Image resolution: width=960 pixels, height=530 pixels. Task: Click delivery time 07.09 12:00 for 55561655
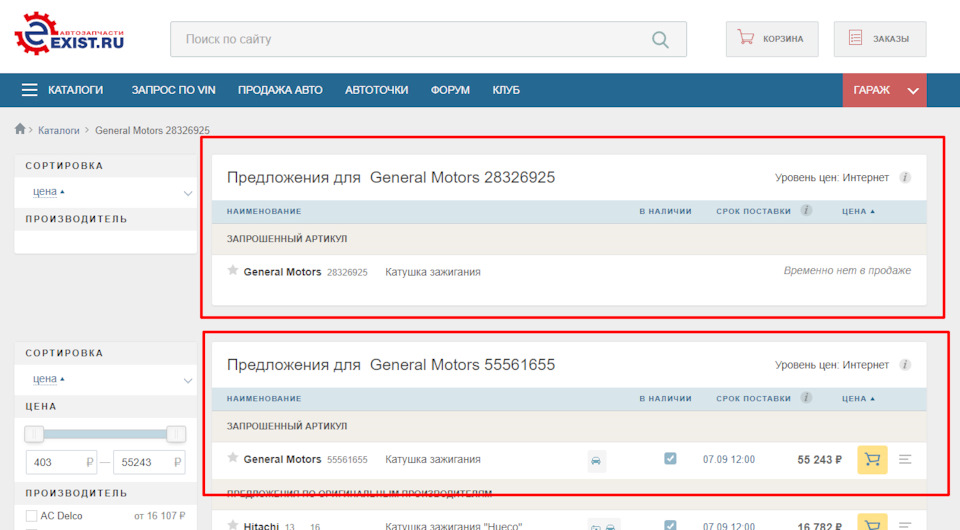(729, 459)
